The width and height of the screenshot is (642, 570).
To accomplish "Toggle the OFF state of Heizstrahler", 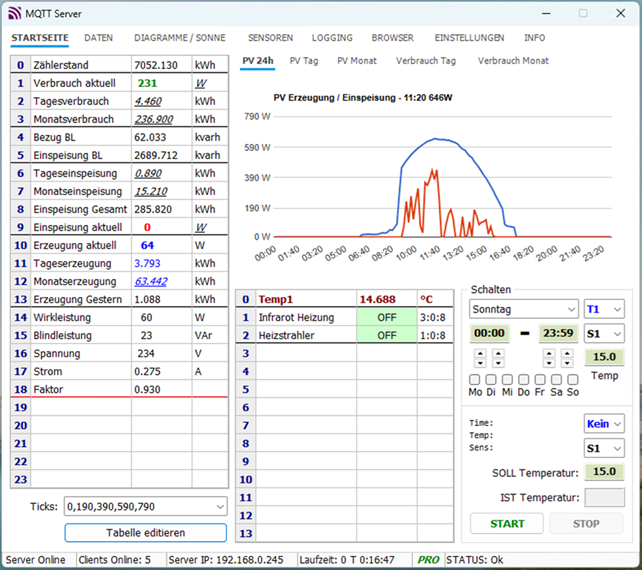I will [x=386, y=336].
